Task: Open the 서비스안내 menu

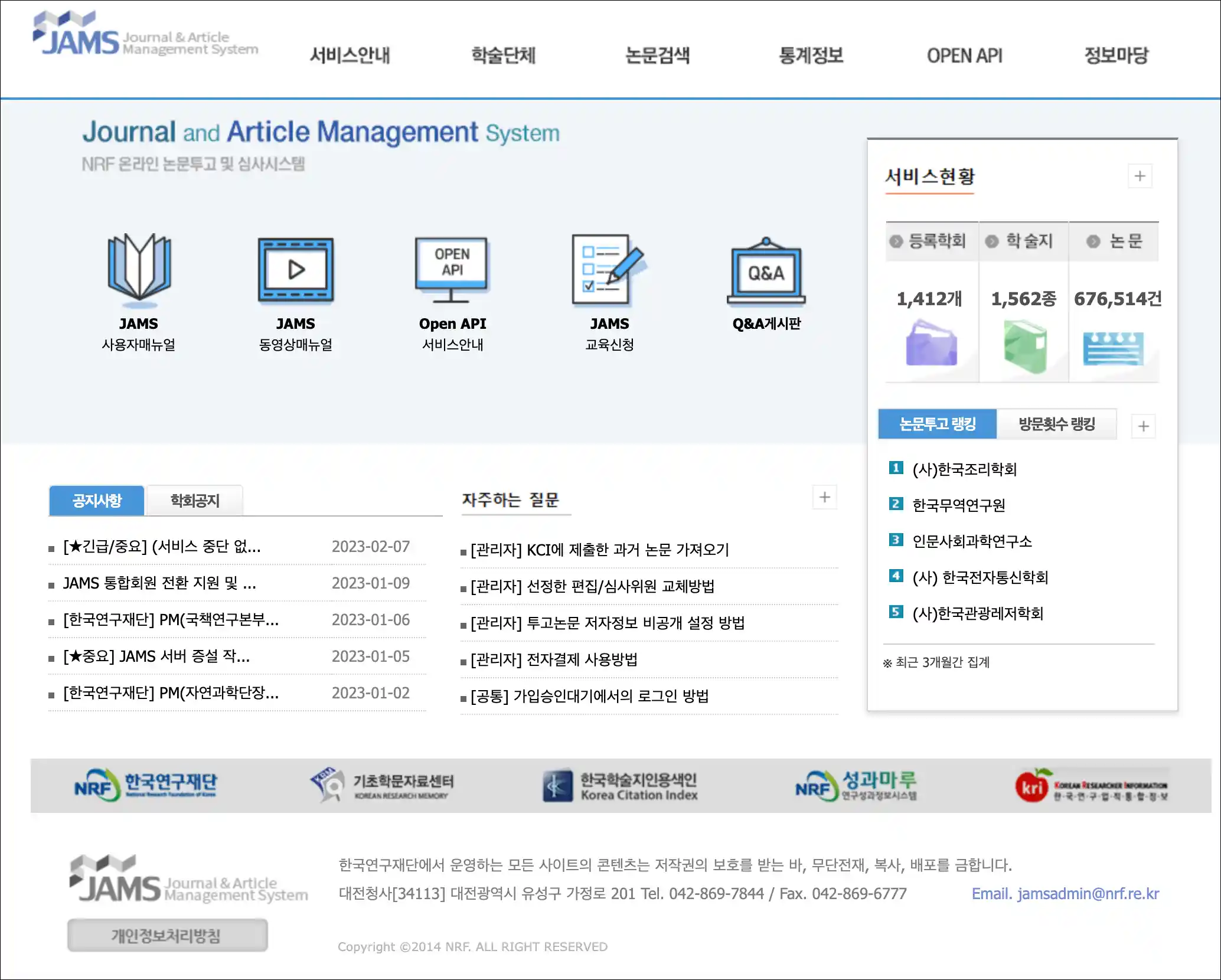Action: (x=350, y=55)
